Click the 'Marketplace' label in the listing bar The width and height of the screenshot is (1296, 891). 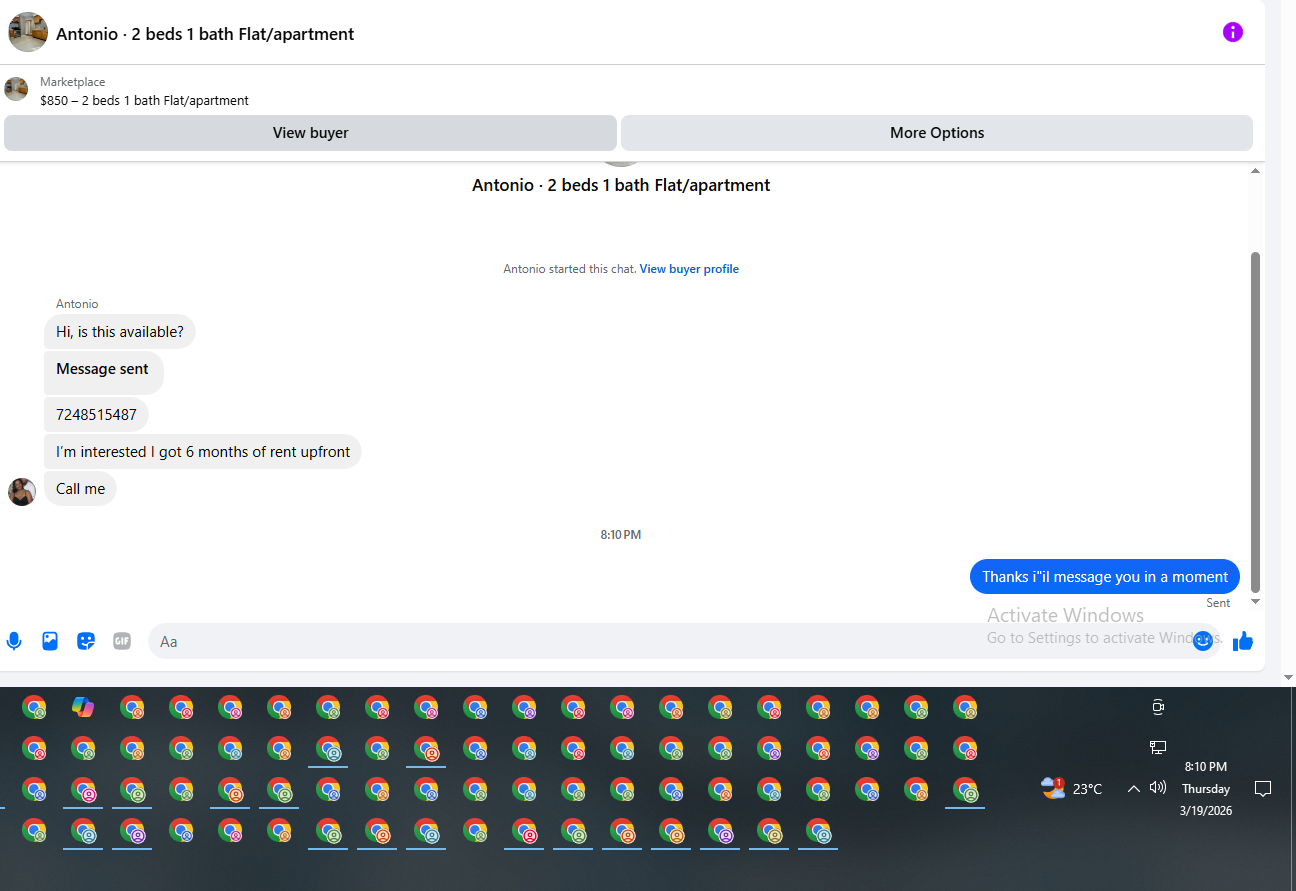pos(72,82)
